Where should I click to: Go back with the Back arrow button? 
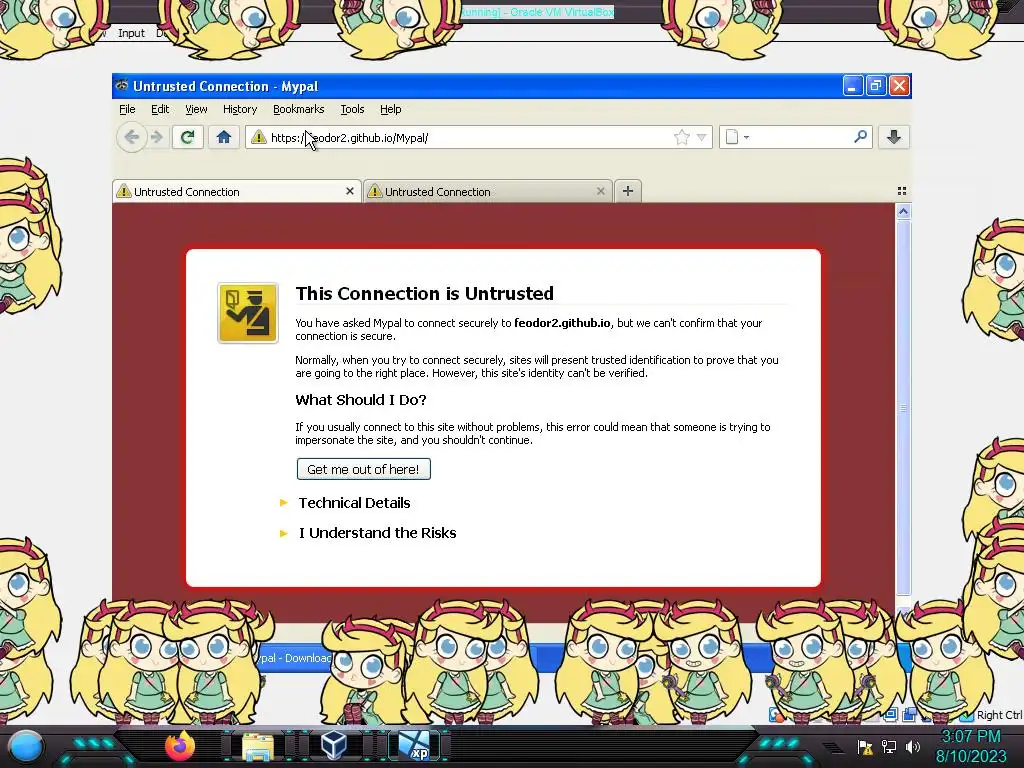132,137
